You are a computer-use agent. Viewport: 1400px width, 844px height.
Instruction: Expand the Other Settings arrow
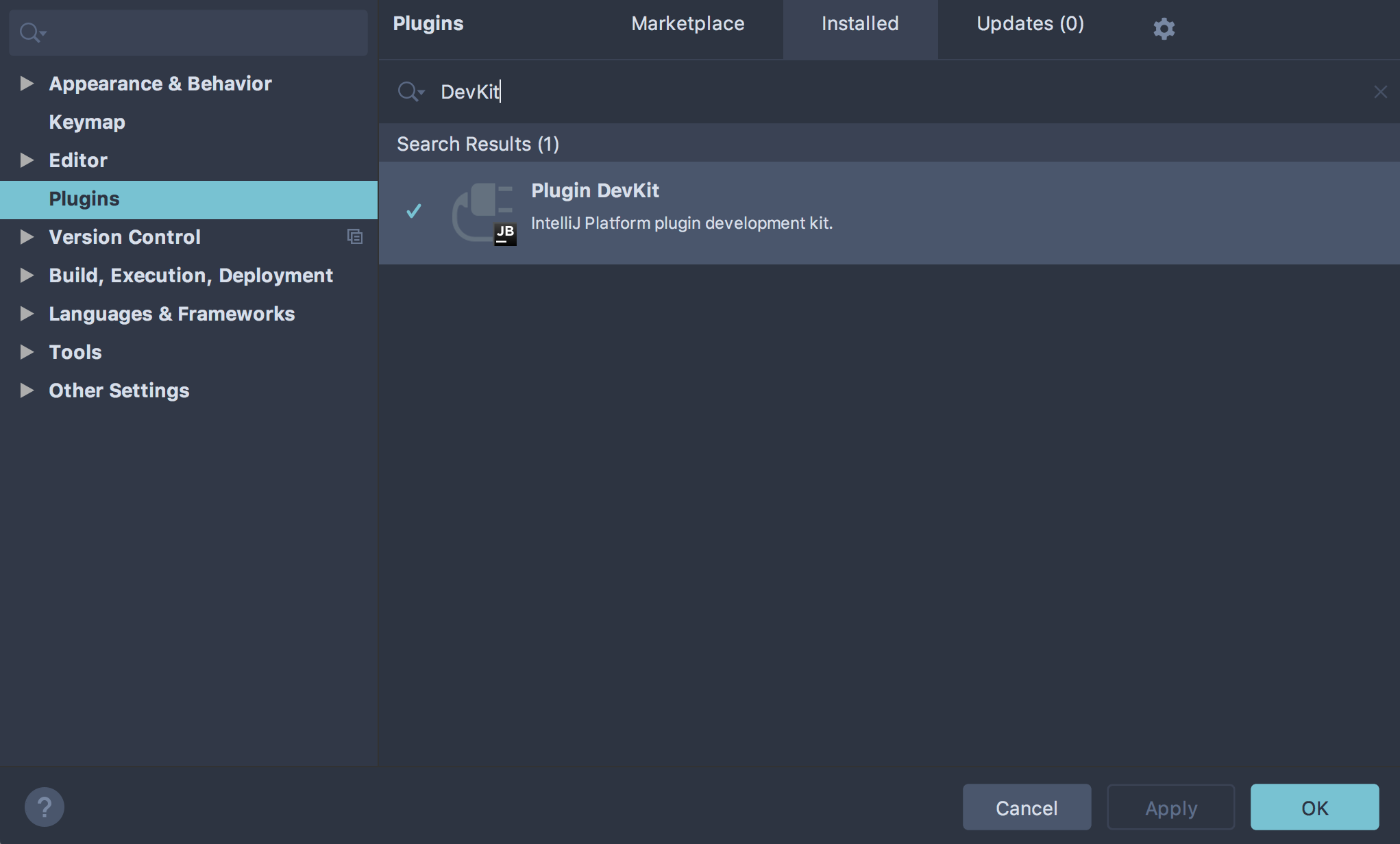pyautogui.click(x=27, y=390)
